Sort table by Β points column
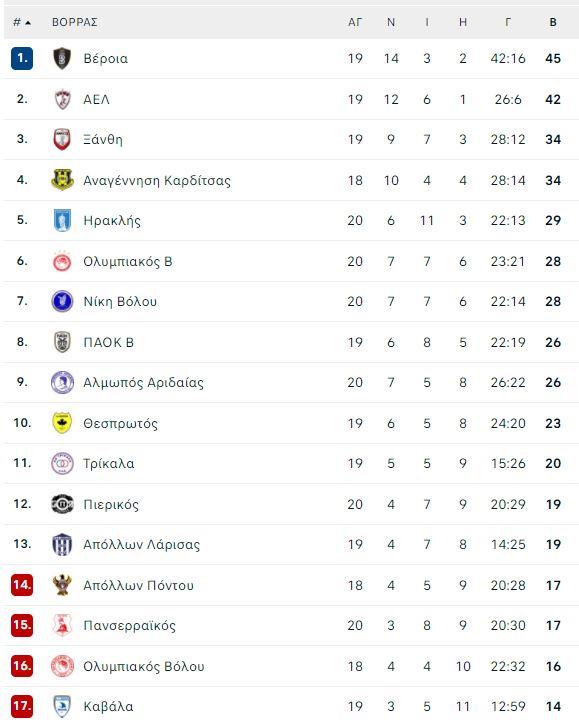 (553, 22)
